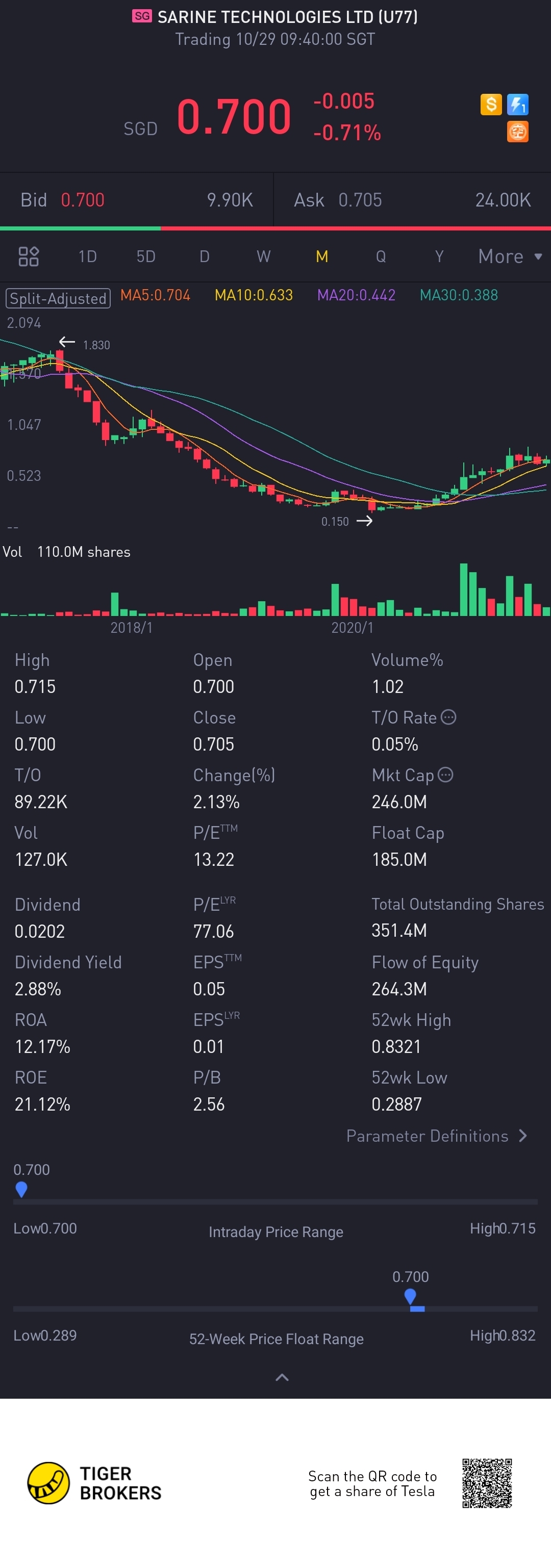Tap the Vol value 127.0K
Image resolution: width=551 pixels, height=1568 pixels.
[x=41, y=860]
